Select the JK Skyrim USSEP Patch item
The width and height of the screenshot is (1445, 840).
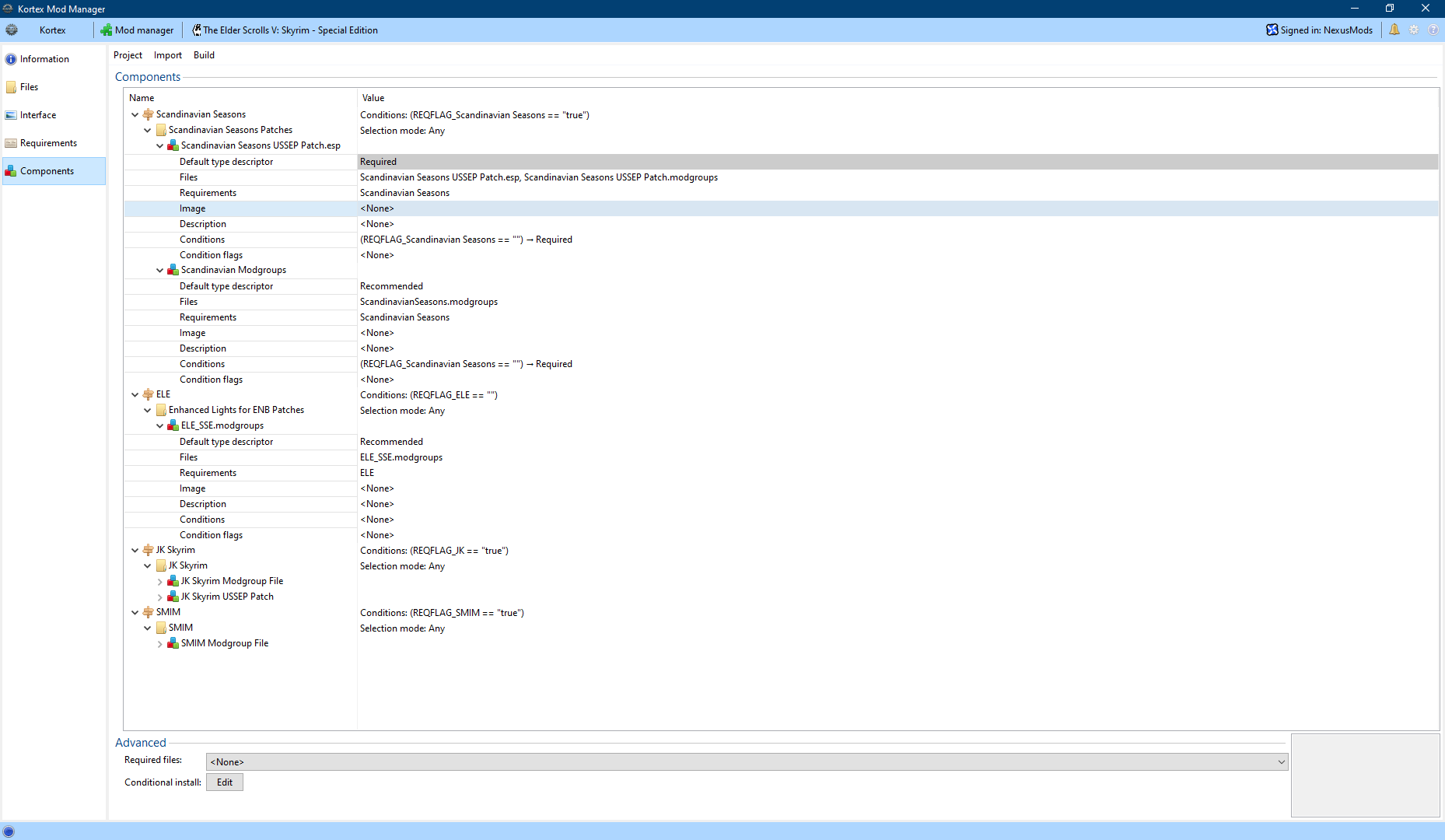pyautogui.click(x=227, y=597)
